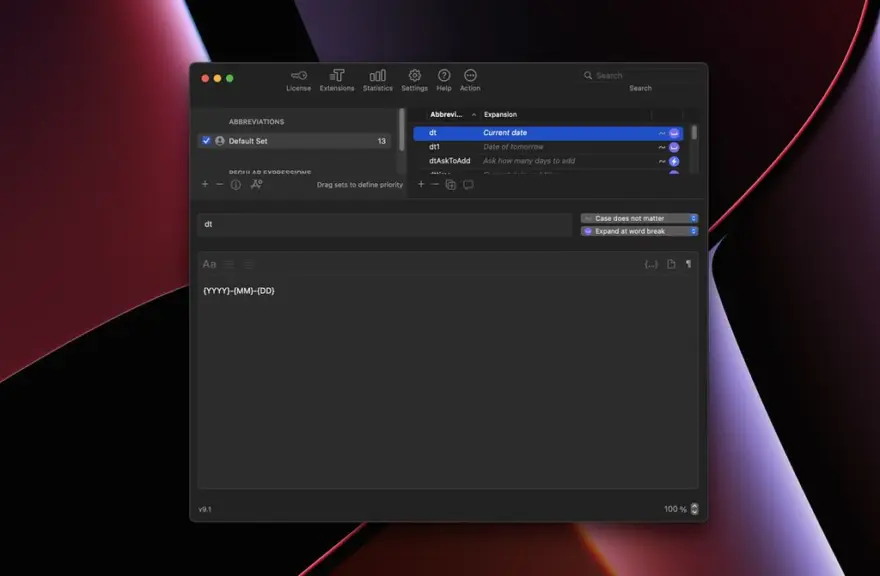The image size is (880, 576).
Task: Open the Action menu icon
Action: [470, 75]
